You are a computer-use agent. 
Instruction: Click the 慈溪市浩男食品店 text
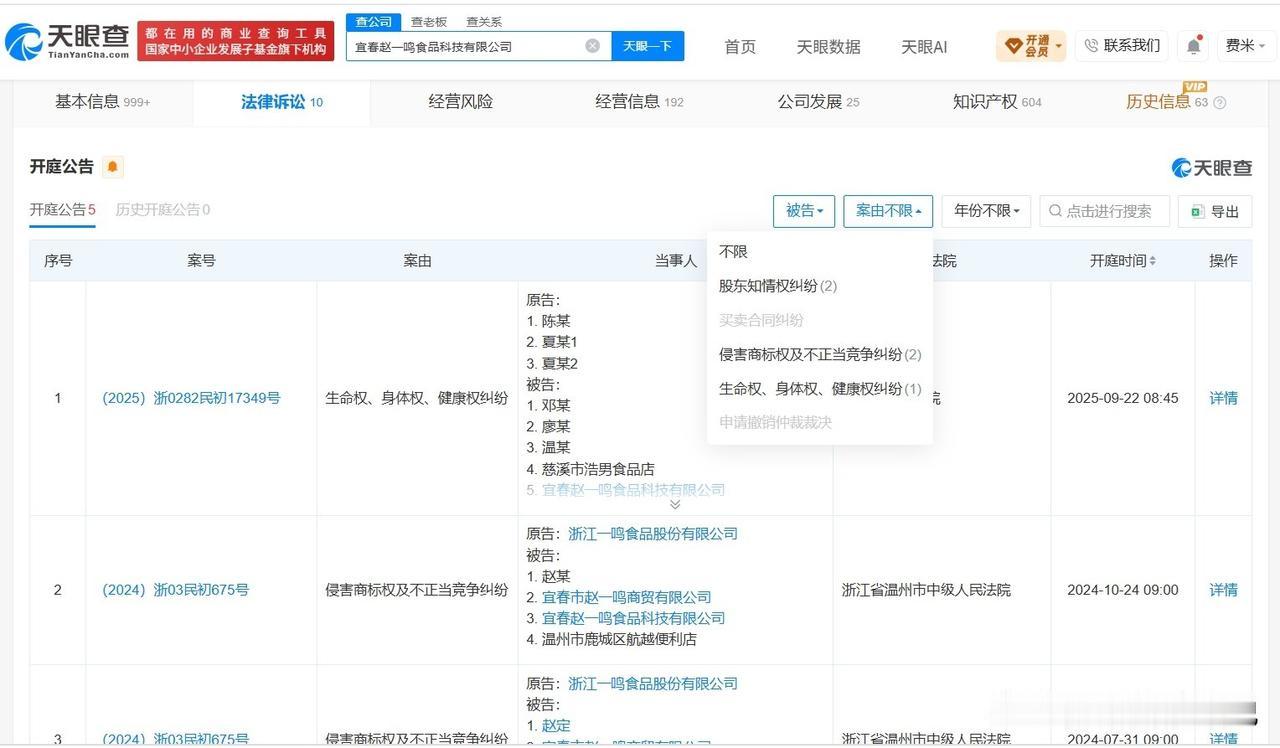click(598, 469)
